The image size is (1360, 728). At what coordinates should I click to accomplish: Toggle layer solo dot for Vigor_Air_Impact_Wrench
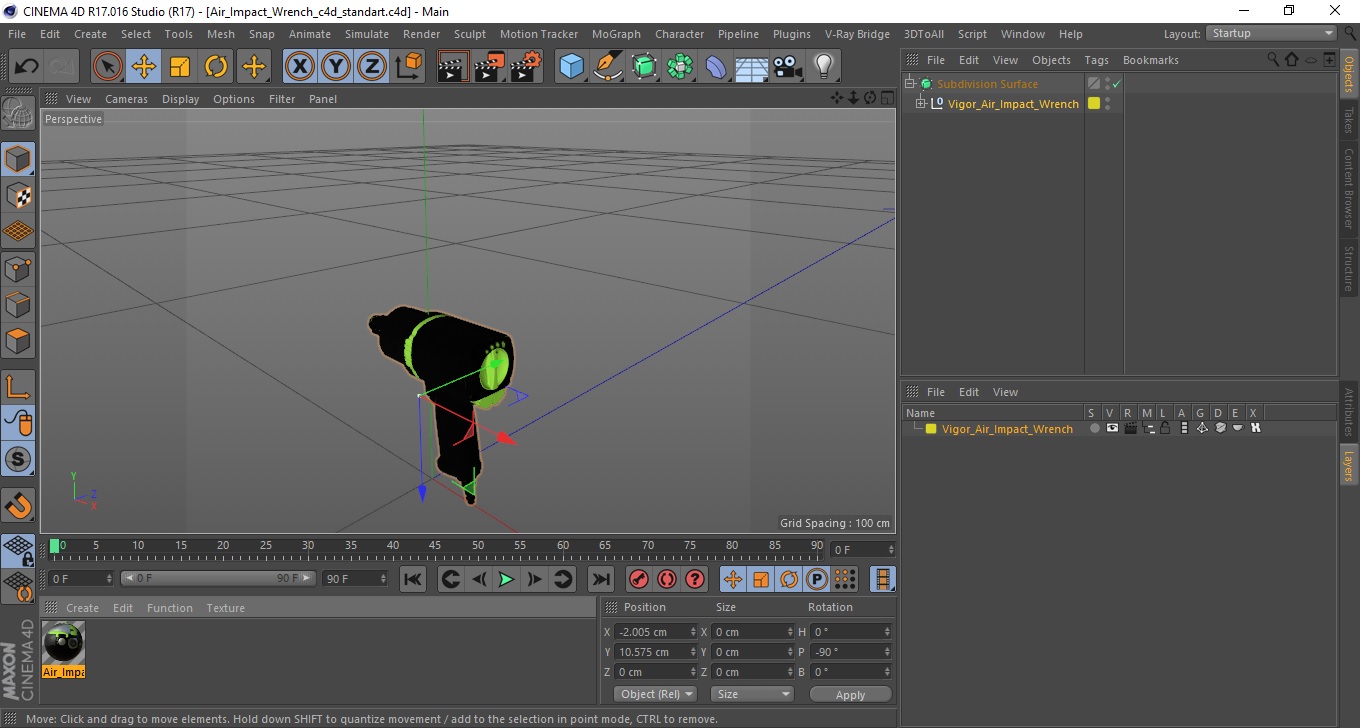[x=1094, y=428]
